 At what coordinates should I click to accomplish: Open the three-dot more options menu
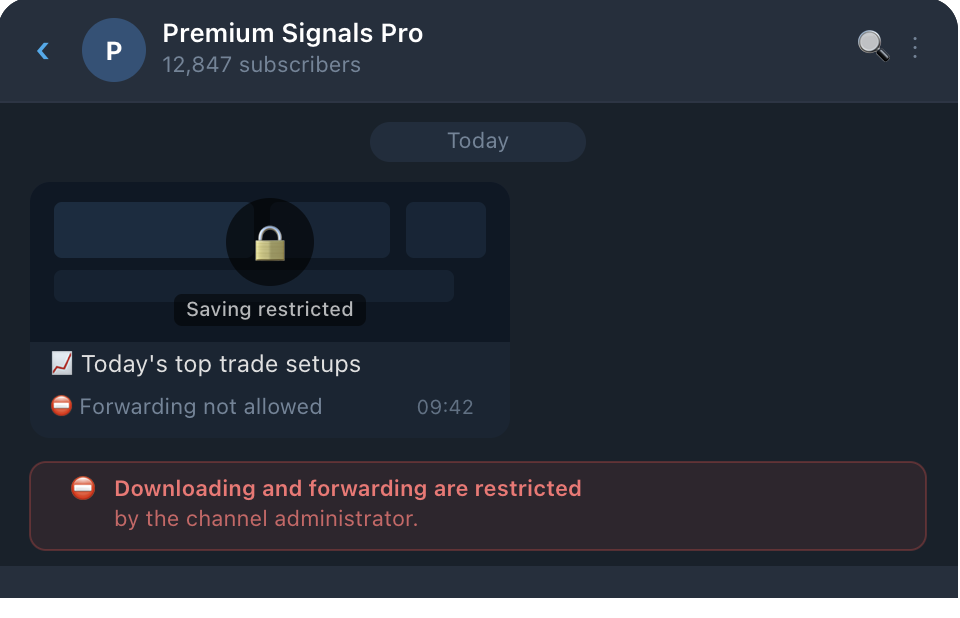915,48
